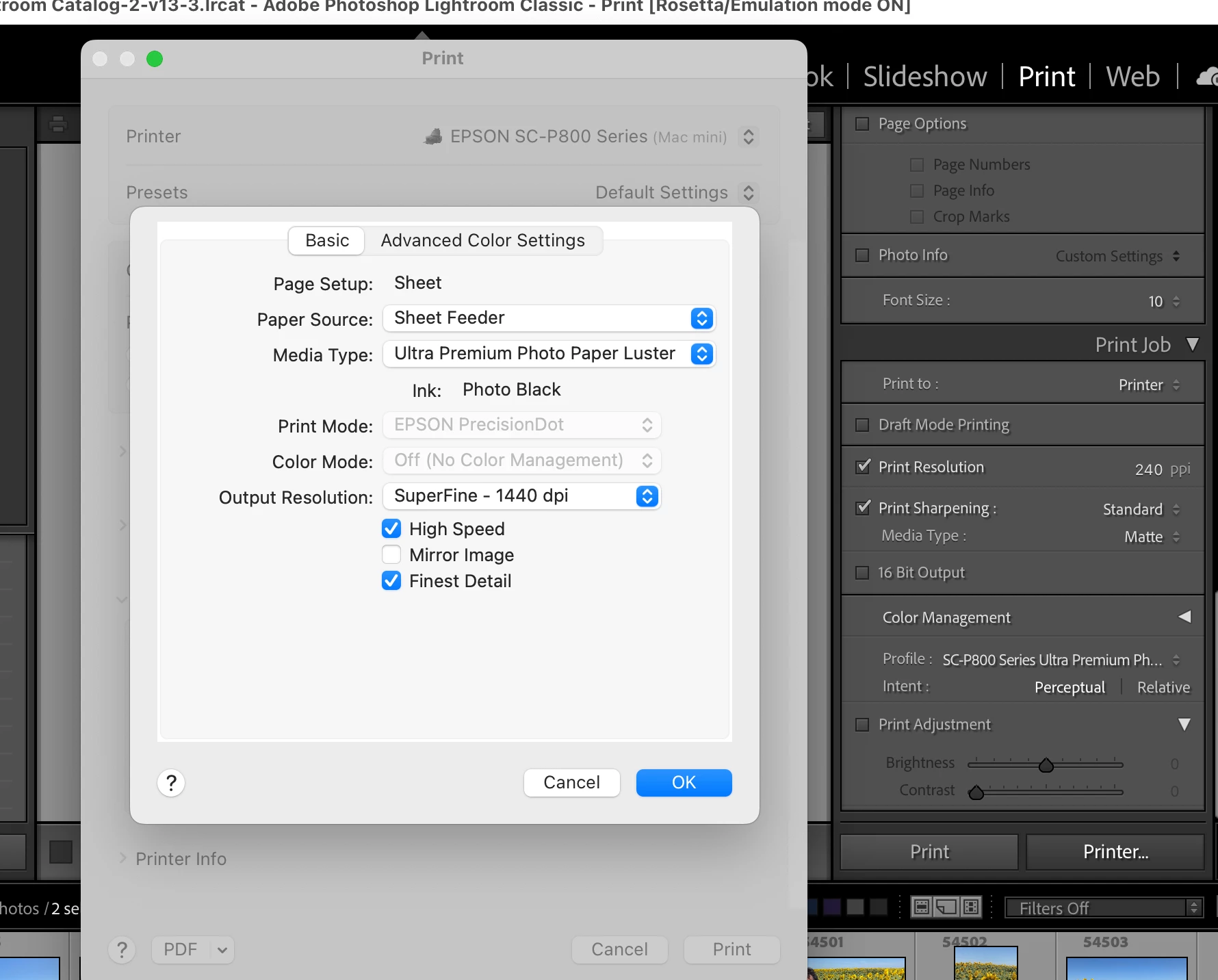This screenshot has height=980, width=1218.
Task: Filter filmstrip by virtual copies icon
Action: (946, 907)
